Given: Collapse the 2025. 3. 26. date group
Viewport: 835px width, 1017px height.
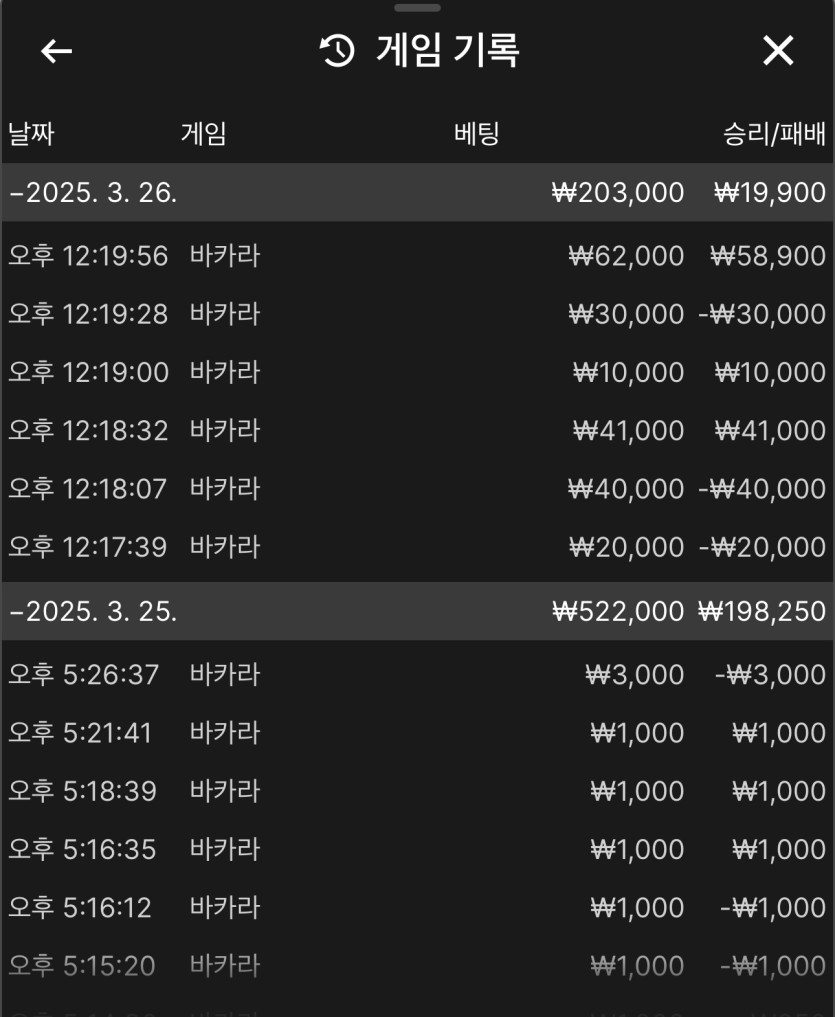Looking at the screenshot, I should (93, 193).
